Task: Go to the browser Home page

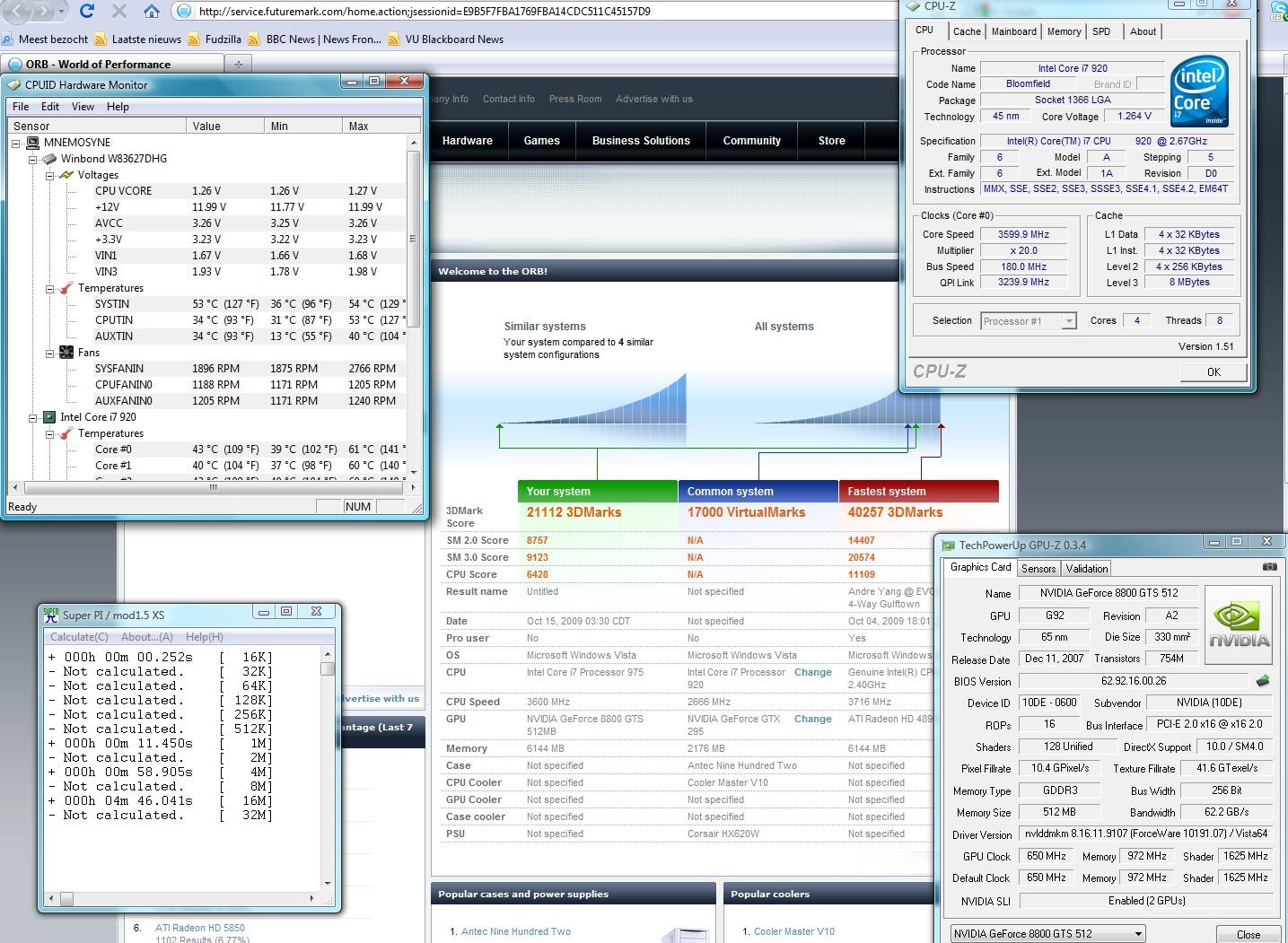Action: (152, 11)
